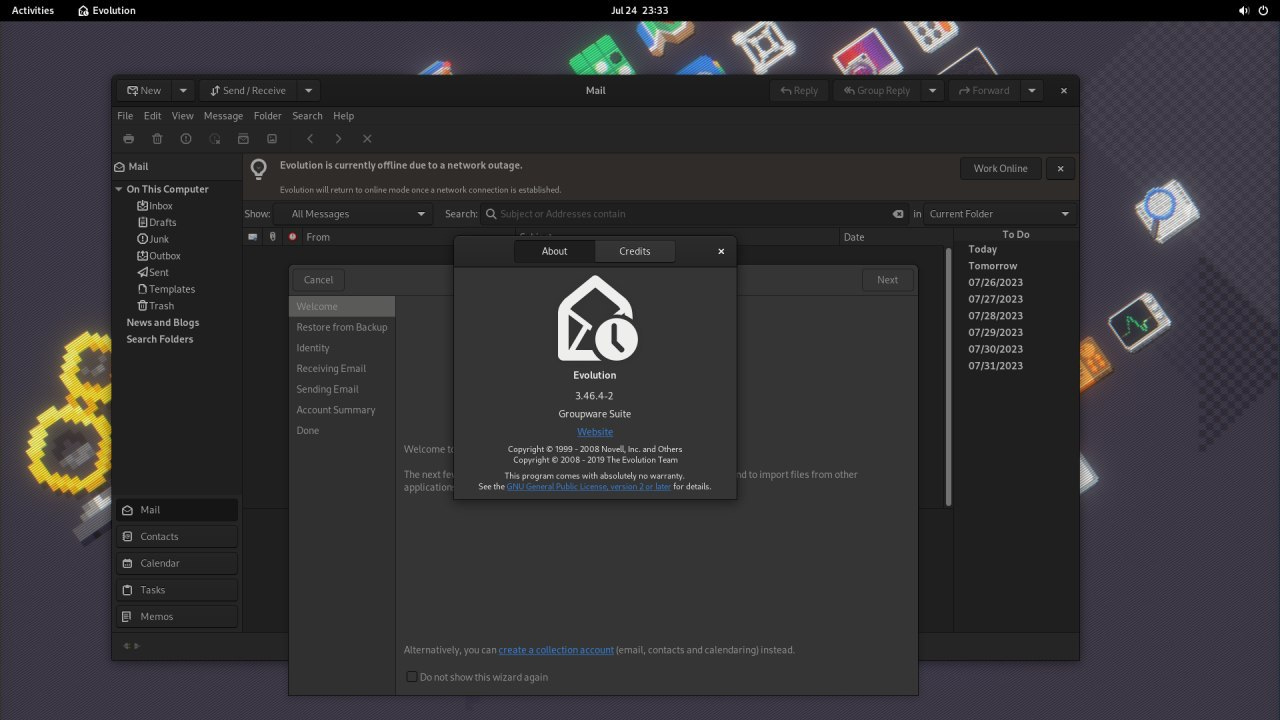Switch to Calendar view
1280x720 pixels.
(x=177, y=563)
